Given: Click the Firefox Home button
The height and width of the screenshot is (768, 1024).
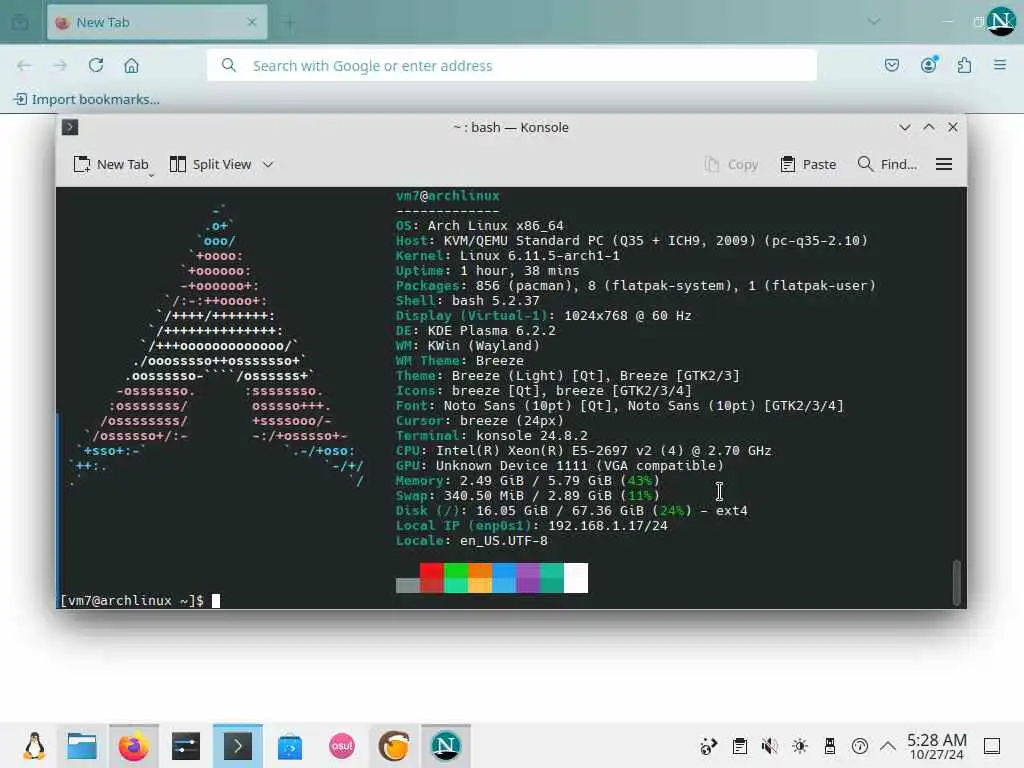Looking at the screenshot, I should tap(131, 65).
